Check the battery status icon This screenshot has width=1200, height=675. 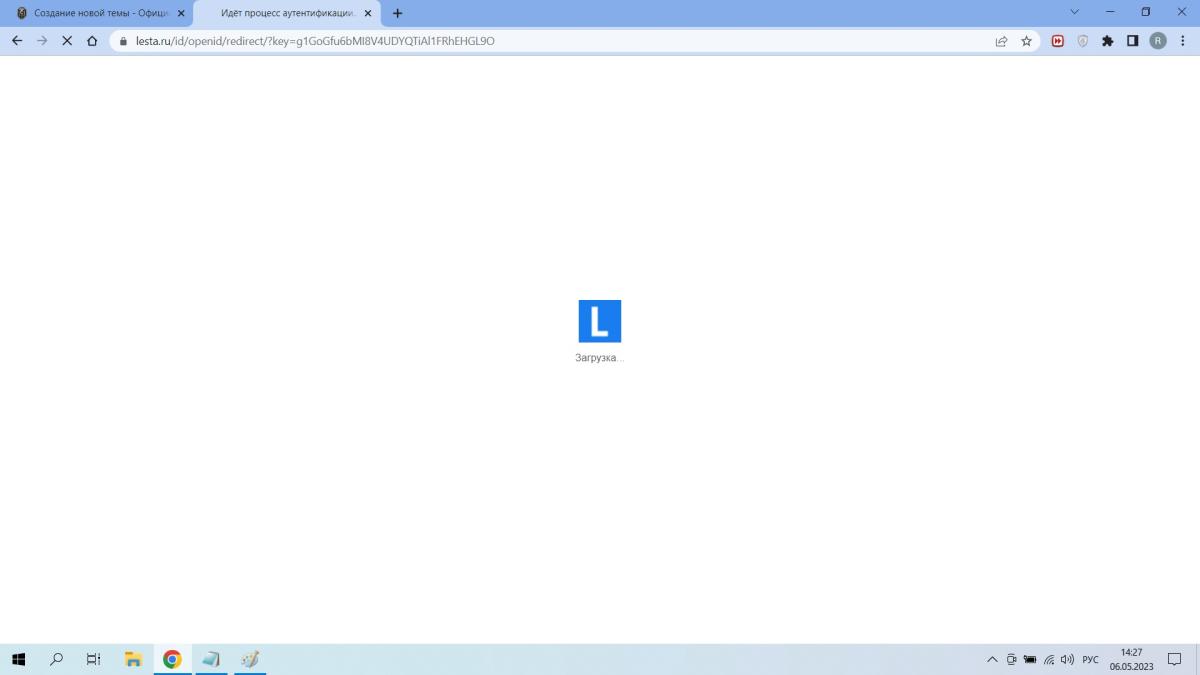click(1030, 660)
